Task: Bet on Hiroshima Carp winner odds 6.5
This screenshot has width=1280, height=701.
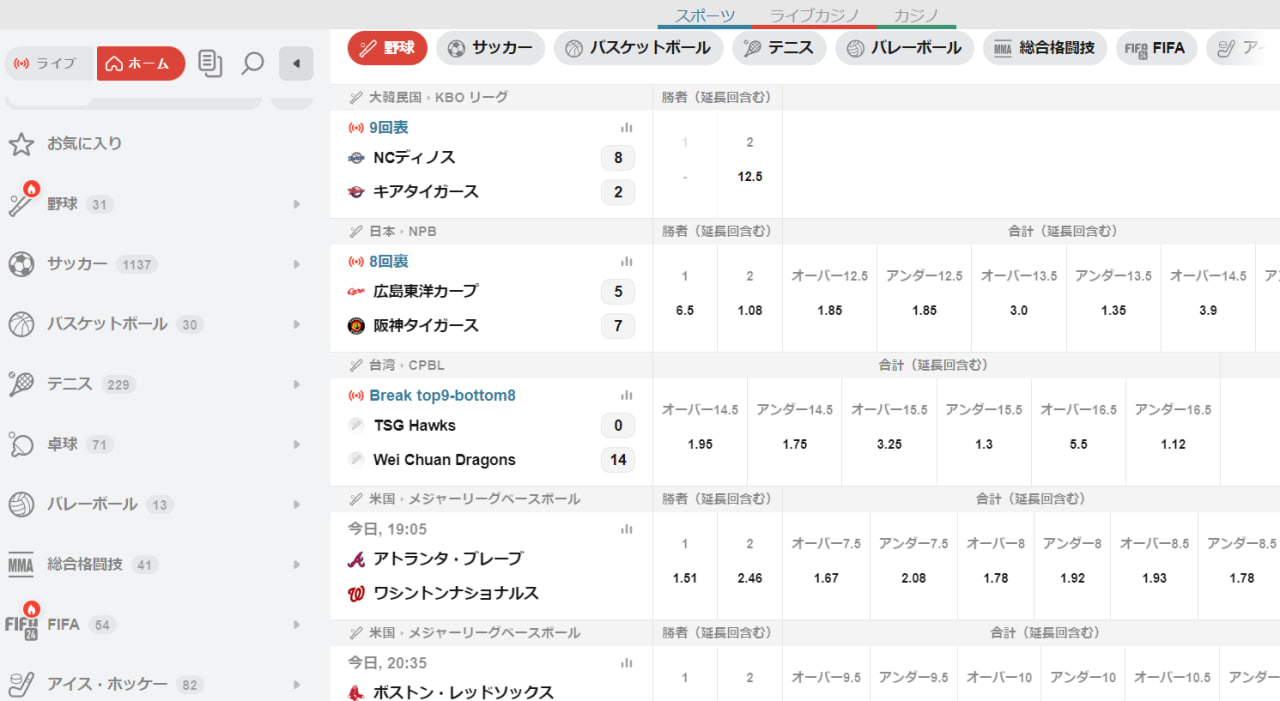Action: pos(685,298)
